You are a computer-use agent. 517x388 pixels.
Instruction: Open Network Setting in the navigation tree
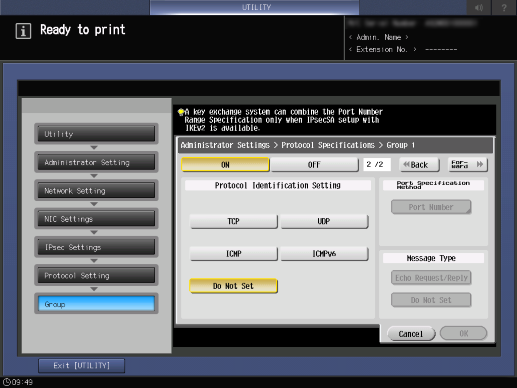click(96, 191)
